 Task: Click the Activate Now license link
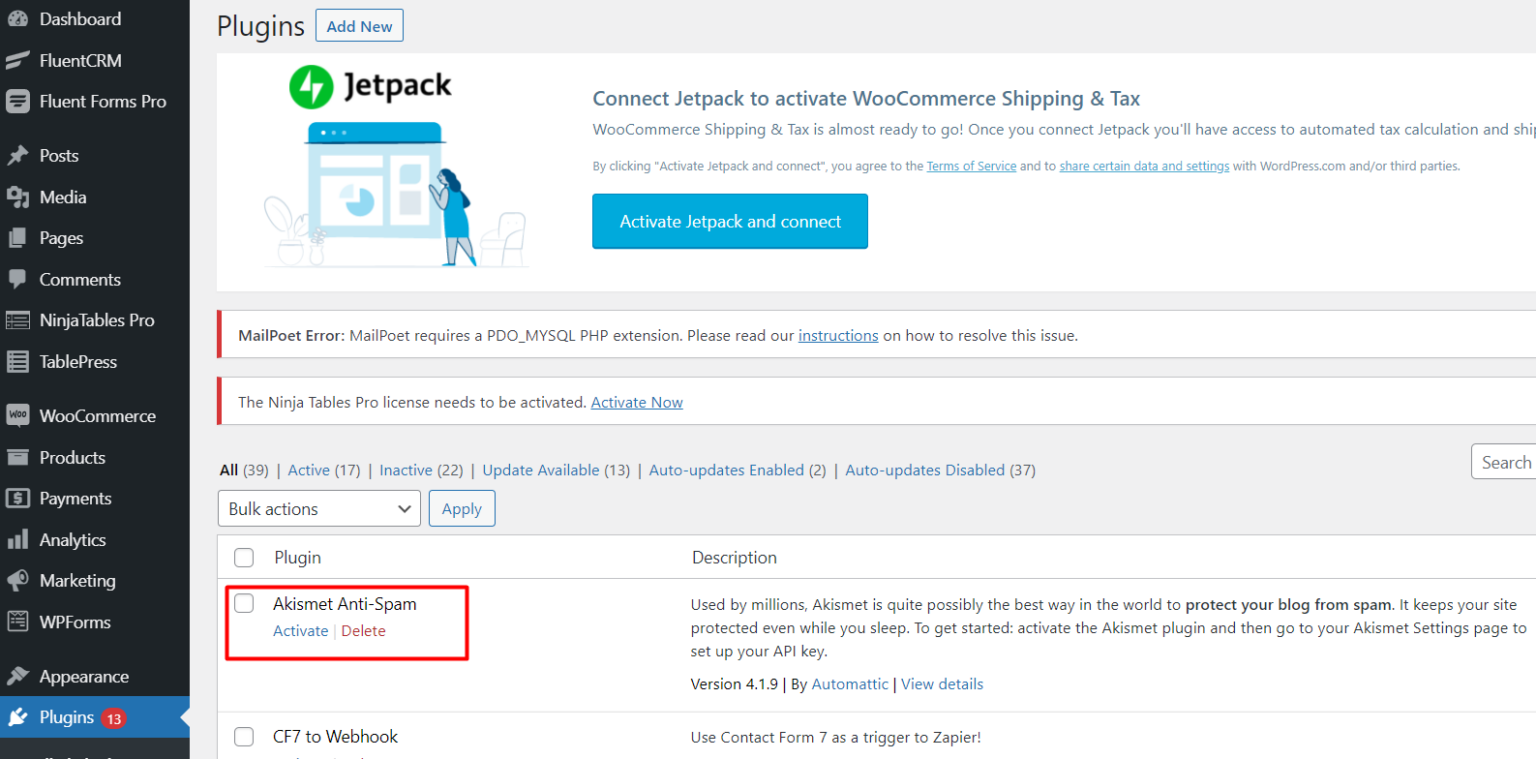point(637,402)
